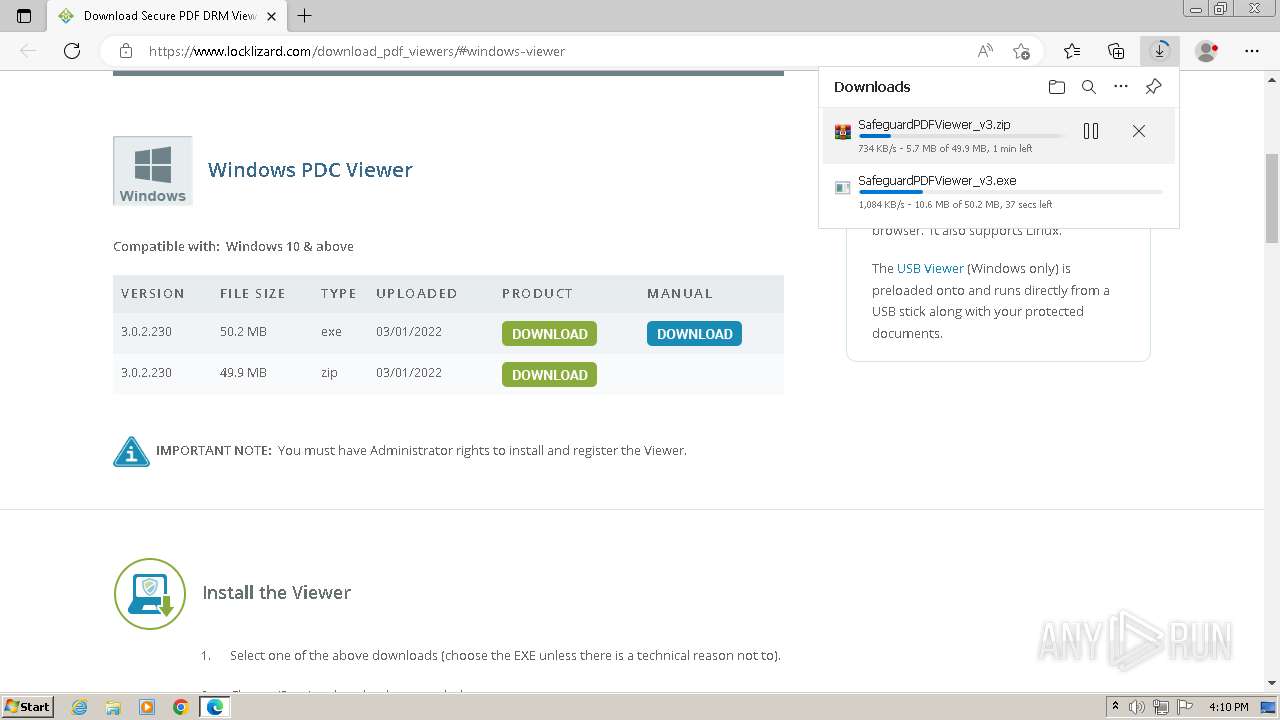Click the back navigation arrow
This screenshot has height=720, width=1280.
28,51
